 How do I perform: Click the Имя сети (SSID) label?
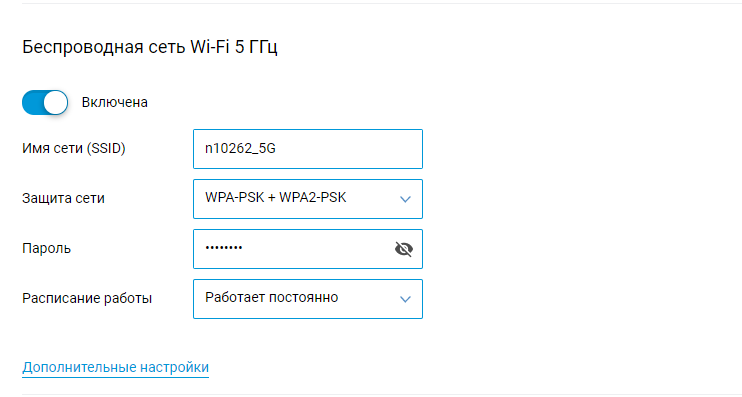74,149
